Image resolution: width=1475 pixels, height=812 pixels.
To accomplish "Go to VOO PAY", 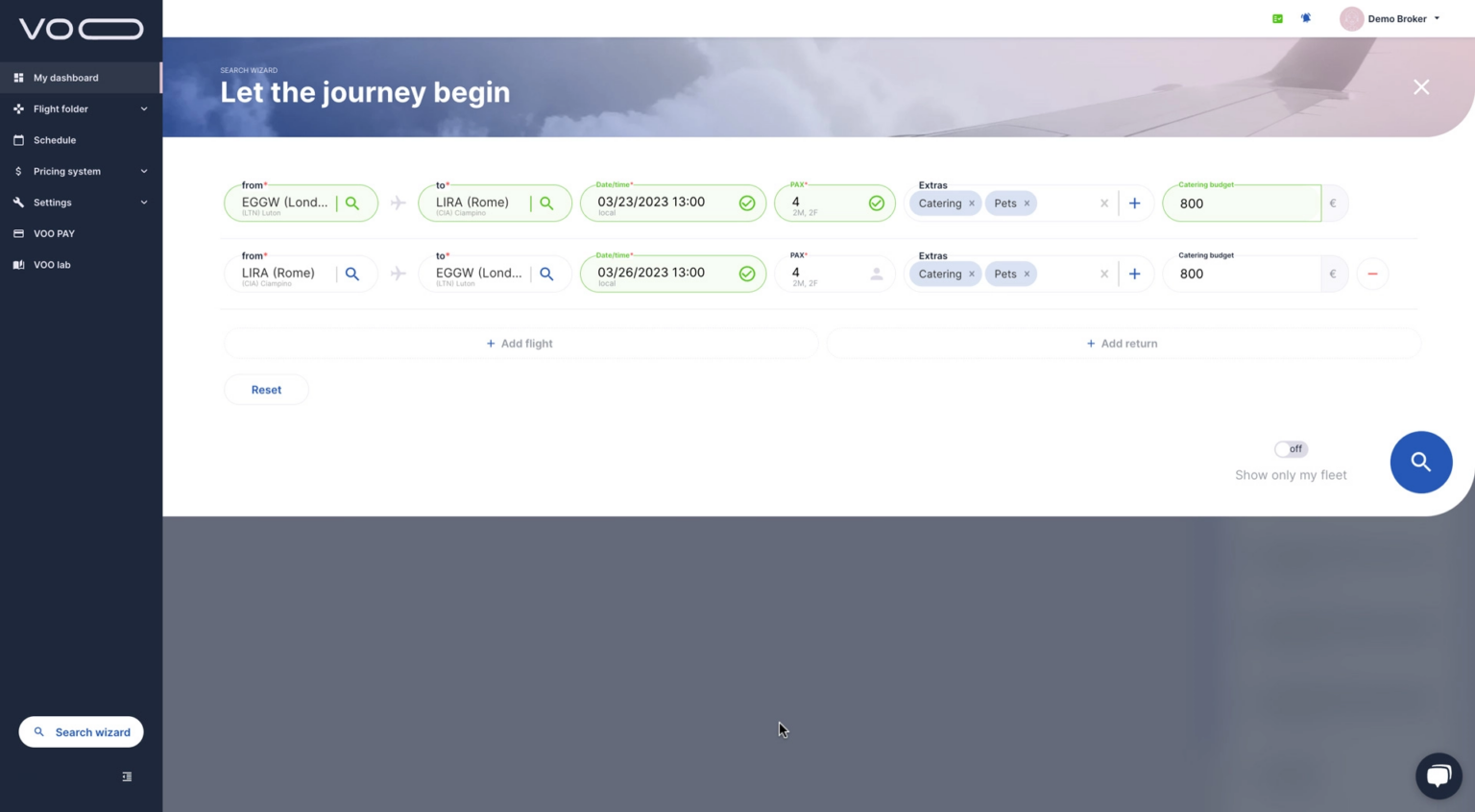I will (54, 234).
